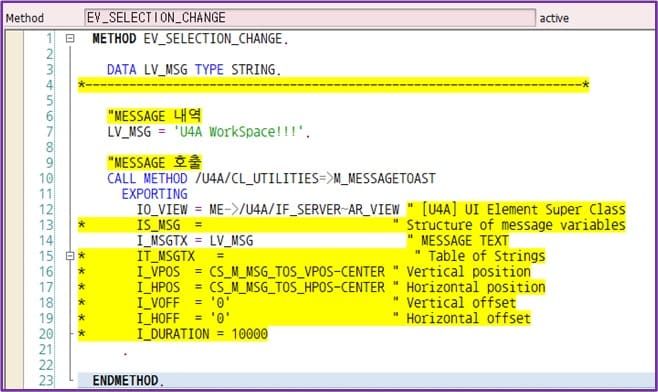658x392 pixels.
Task: Click '/U4A/CL_UTILITIES=>M_MESSAGETOAST' call
Action: [315, 178]
